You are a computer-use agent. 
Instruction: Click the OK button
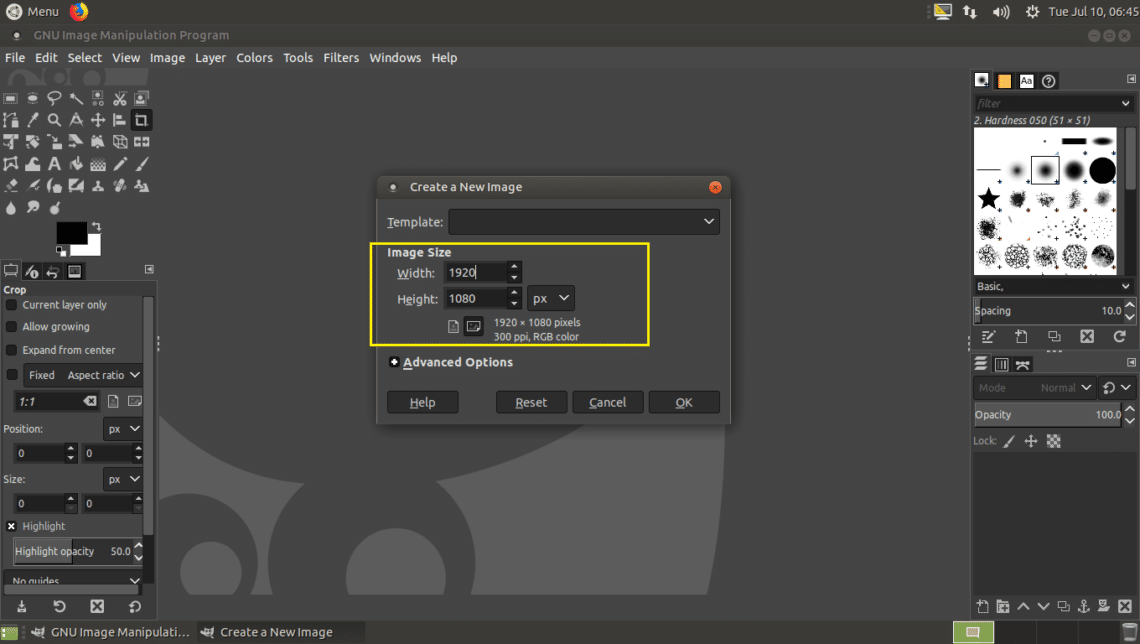click(684, 402)
